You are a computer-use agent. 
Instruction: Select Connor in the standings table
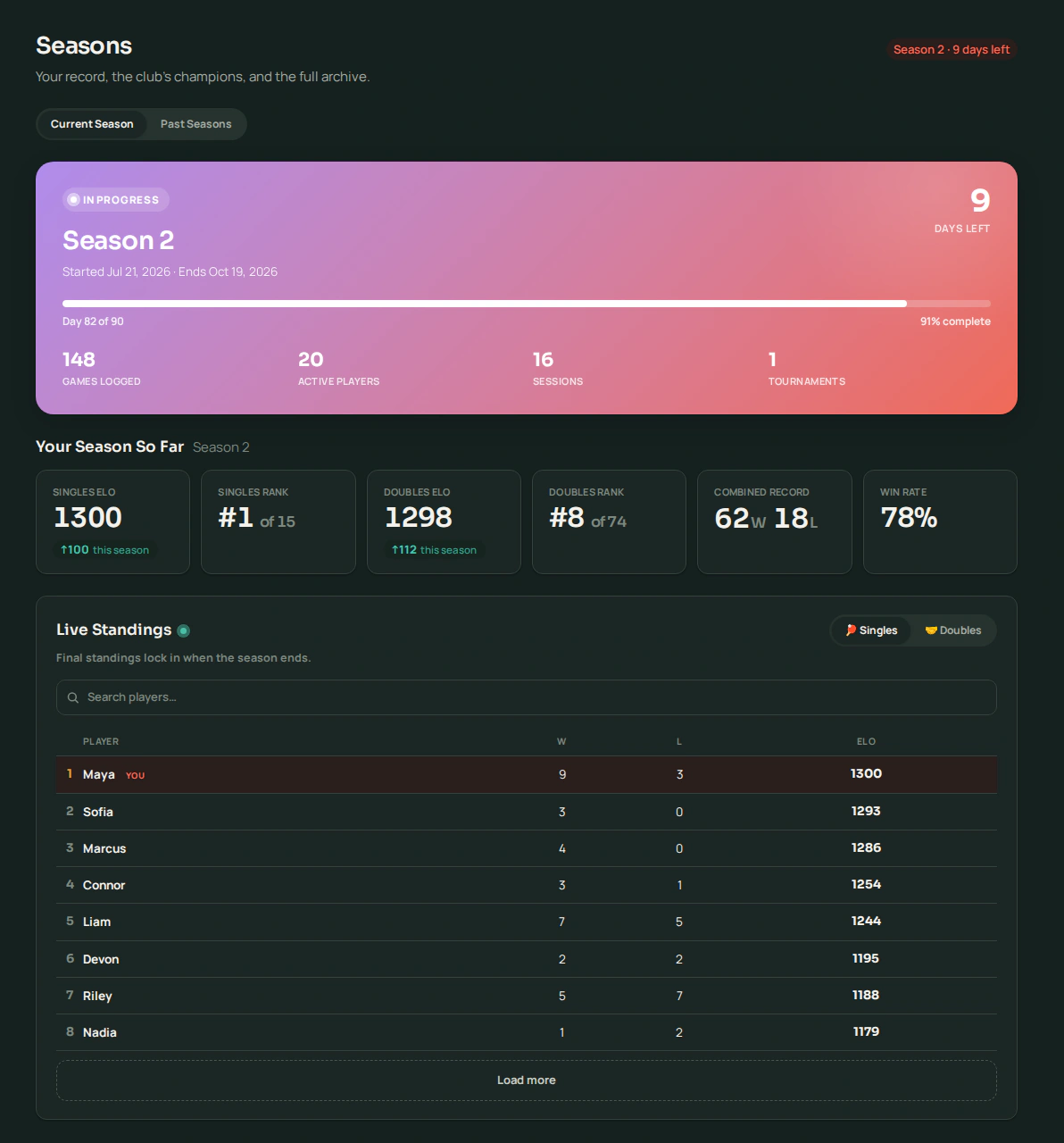(527, 885)
